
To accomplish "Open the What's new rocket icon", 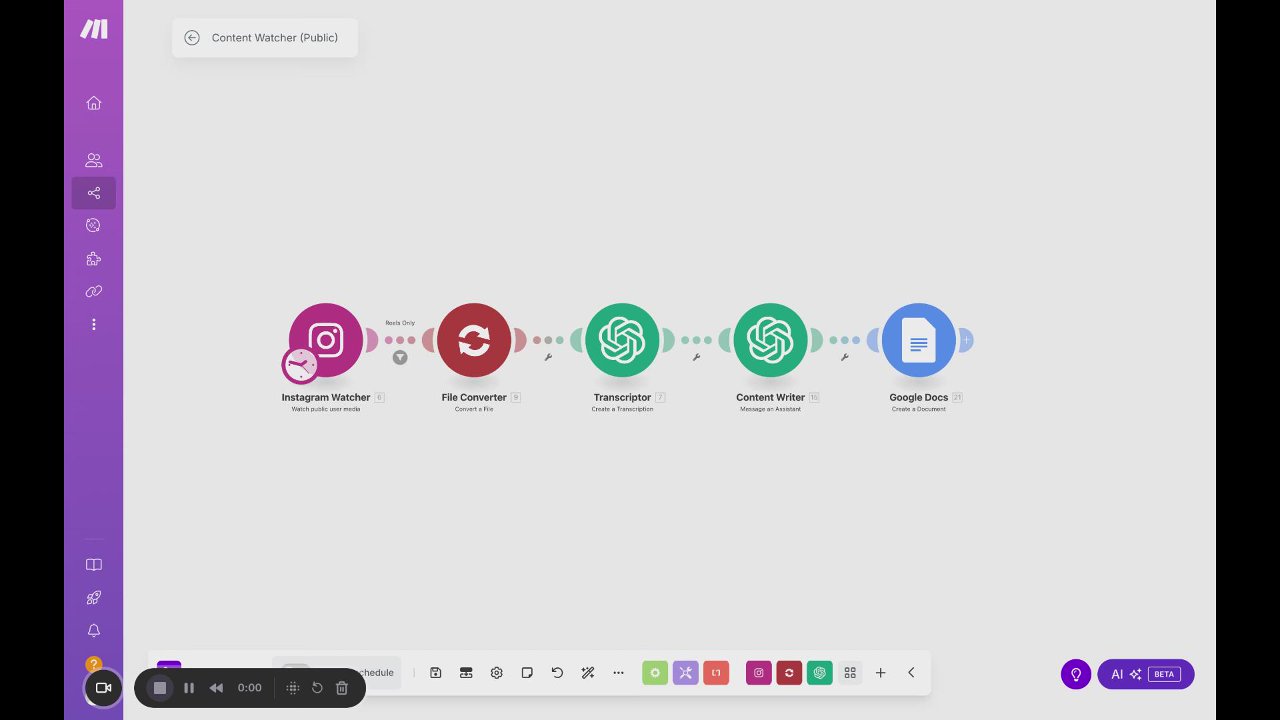I will pyautogui.click(x=94, y=598).
